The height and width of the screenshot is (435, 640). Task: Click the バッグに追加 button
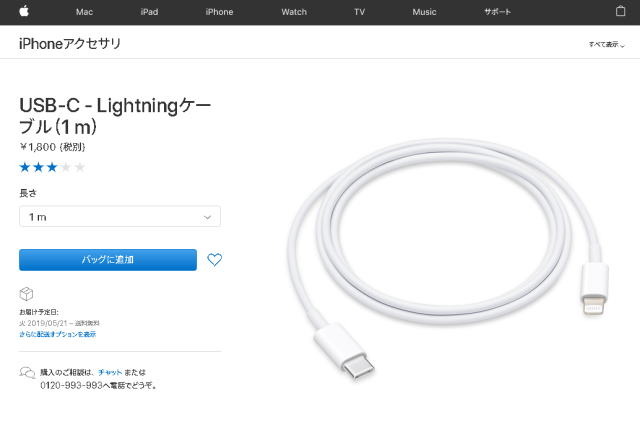[x=108, y=260]
